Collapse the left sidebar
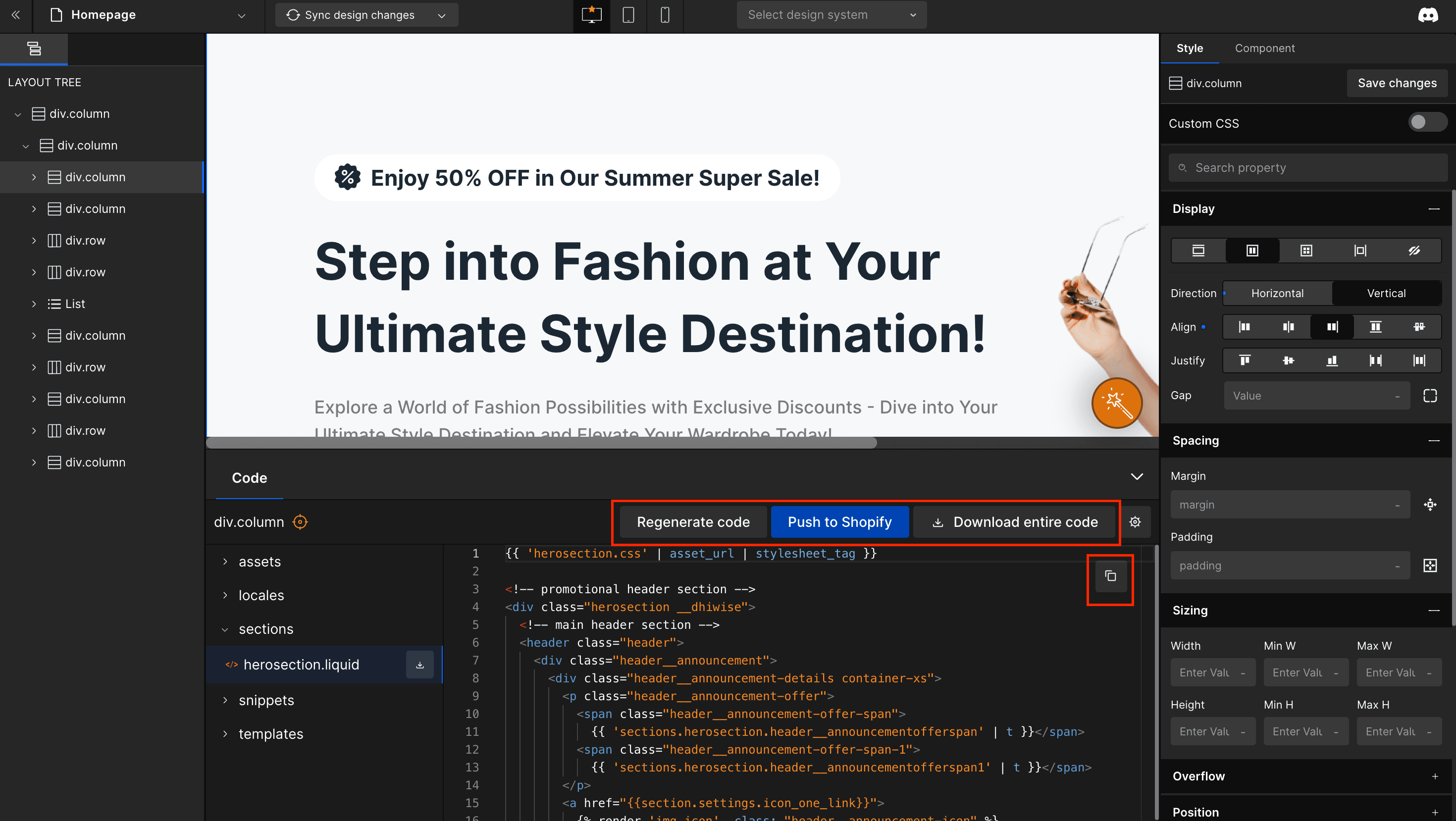The width and height of the screenshot is (1456, 821). 15,15
